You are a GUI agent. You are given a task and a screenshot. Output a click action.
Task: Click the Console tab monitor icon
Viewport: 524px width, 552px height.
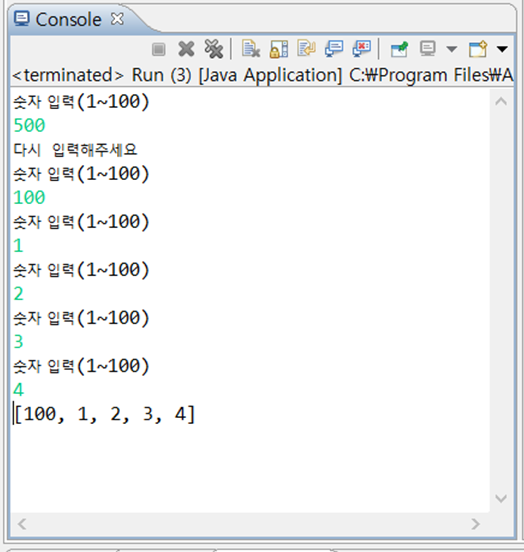pos(22,19)
